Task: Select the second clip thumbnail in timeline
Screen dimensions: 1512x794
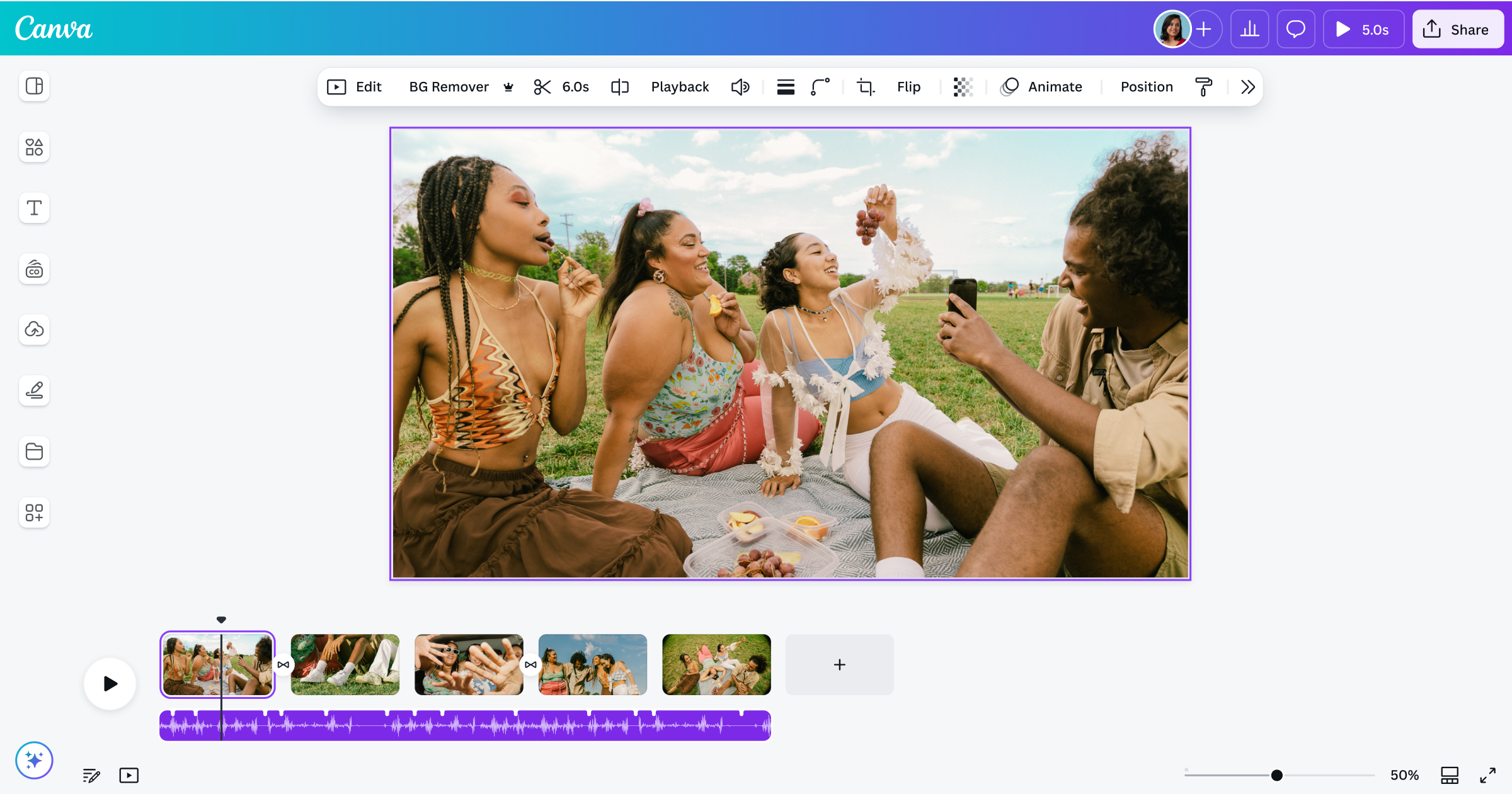Action: pyautogui.click(x=345, y=664)
